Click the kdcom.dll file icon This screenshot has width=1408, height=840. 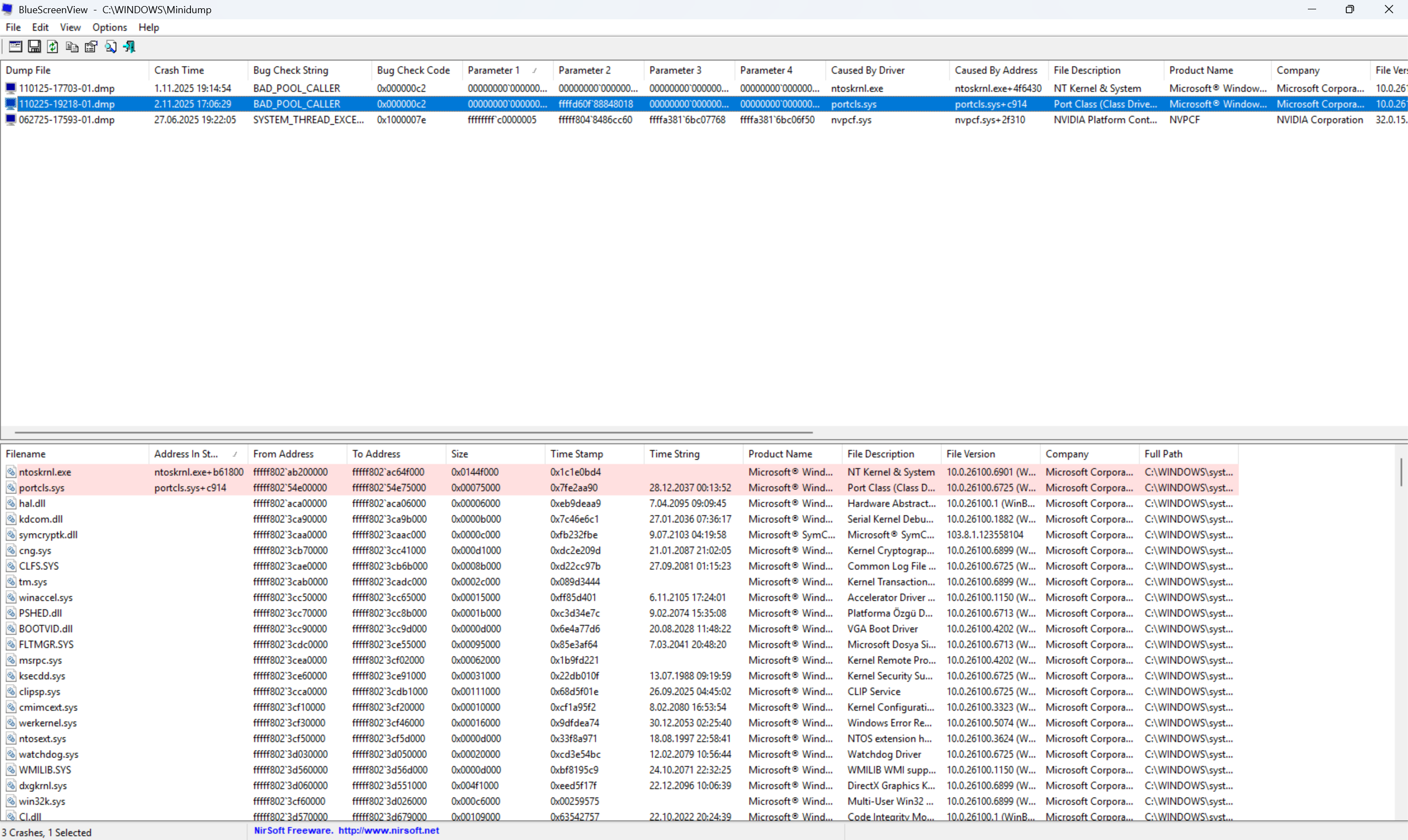(11, 519)
